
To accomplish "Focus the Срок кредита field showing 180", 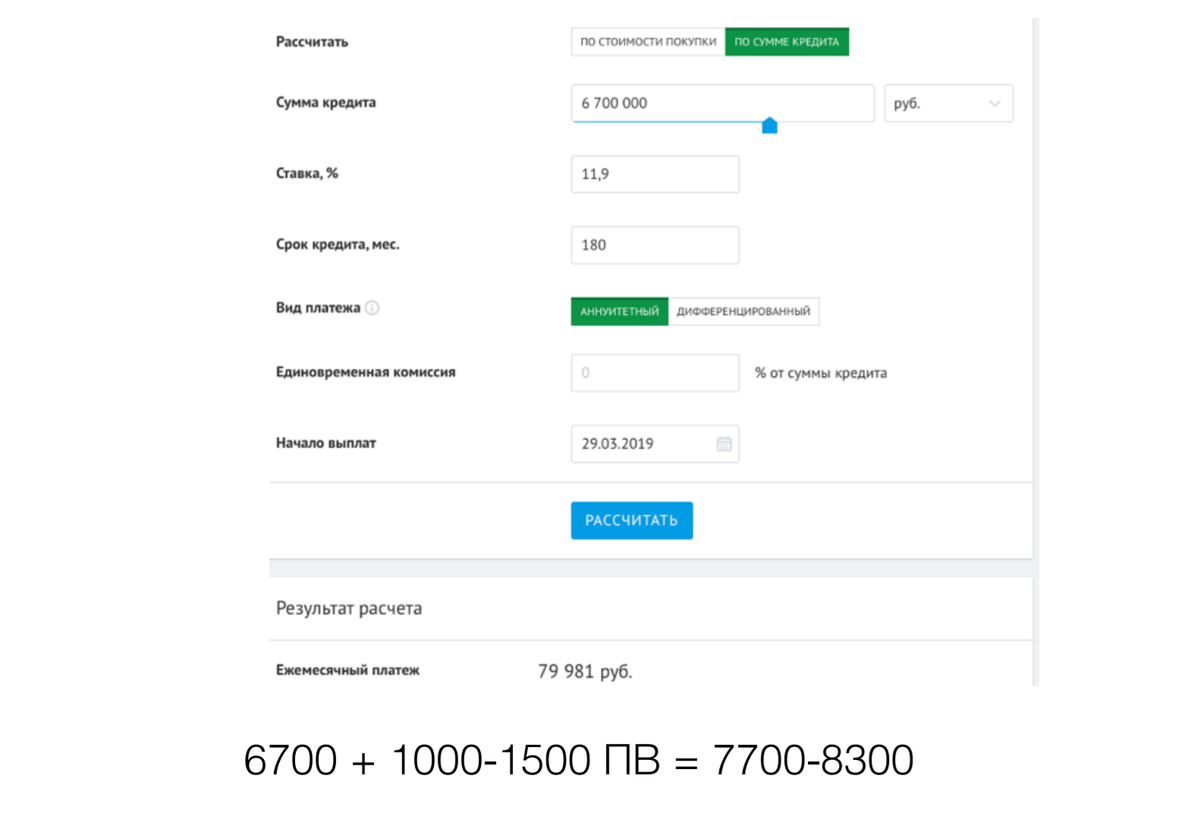I will coord(655,245).
